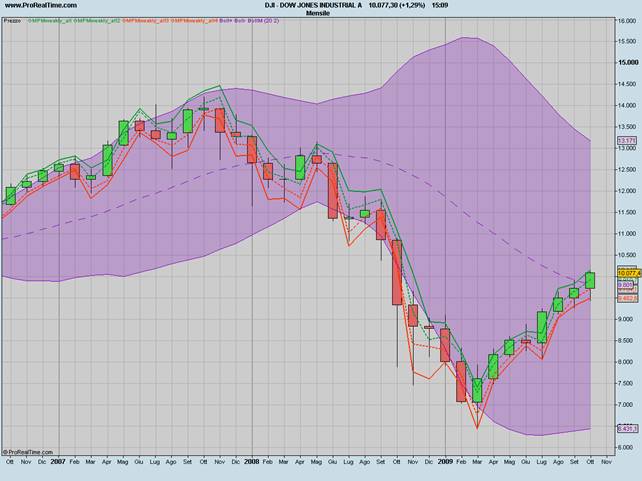The width and height of the screenshot is (642, 481).
Task: Select the 'Mensile' timeframe label
Action: click(x=318, y=13)
